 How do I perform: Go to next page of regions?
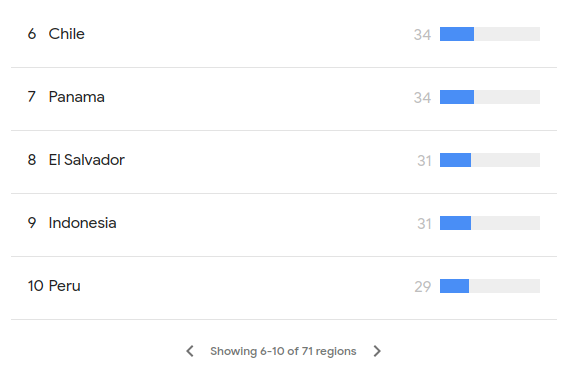coord(377,351)
